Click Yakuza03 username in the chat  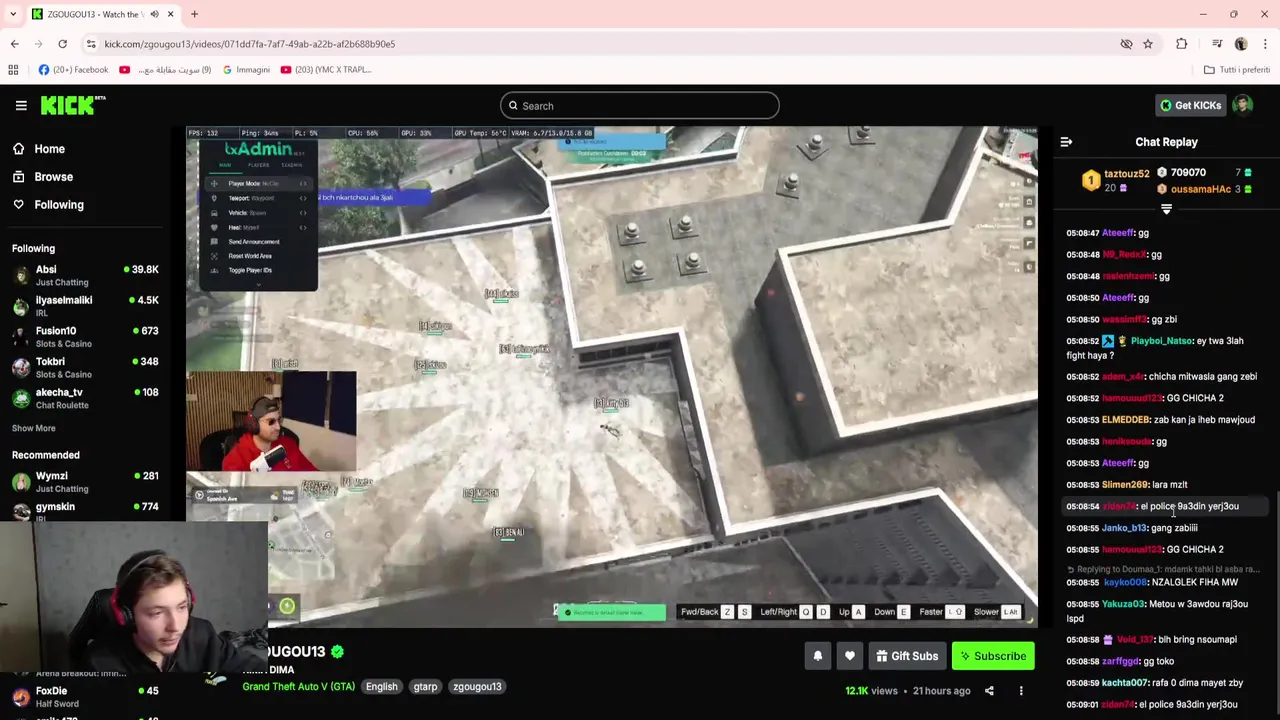click(x=1123, y=604)
